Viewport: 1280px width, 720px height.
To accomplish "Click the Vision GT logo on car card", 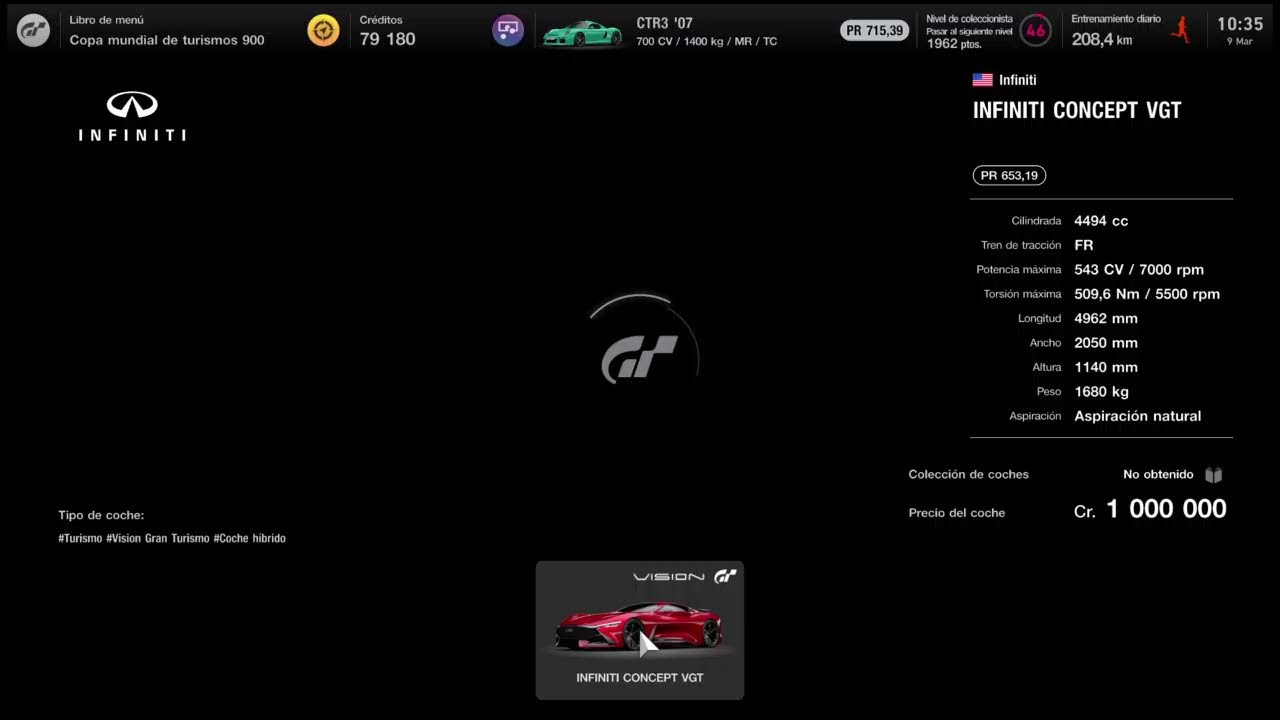I will (x=685, y=576).
